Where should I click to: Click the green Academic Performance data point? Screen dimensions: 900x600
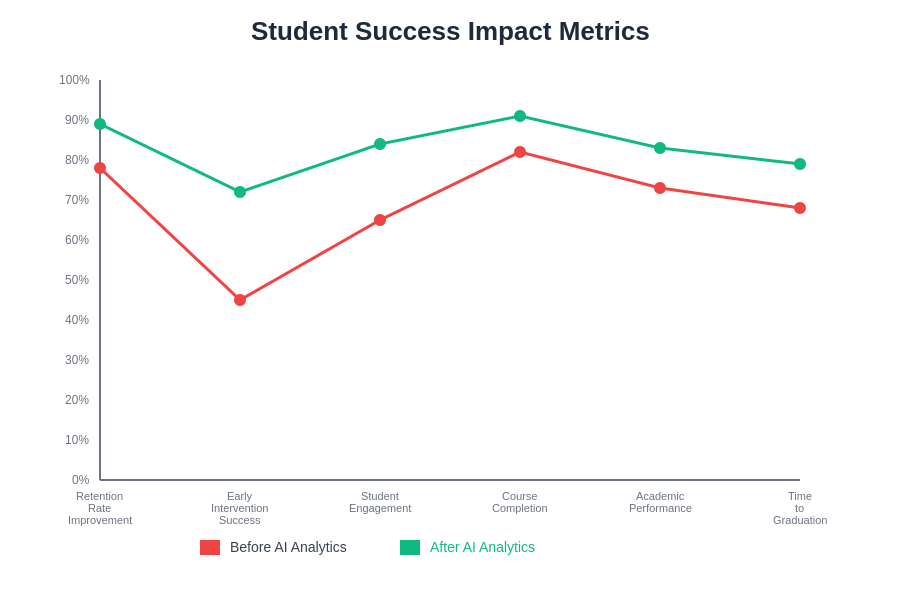660,148
